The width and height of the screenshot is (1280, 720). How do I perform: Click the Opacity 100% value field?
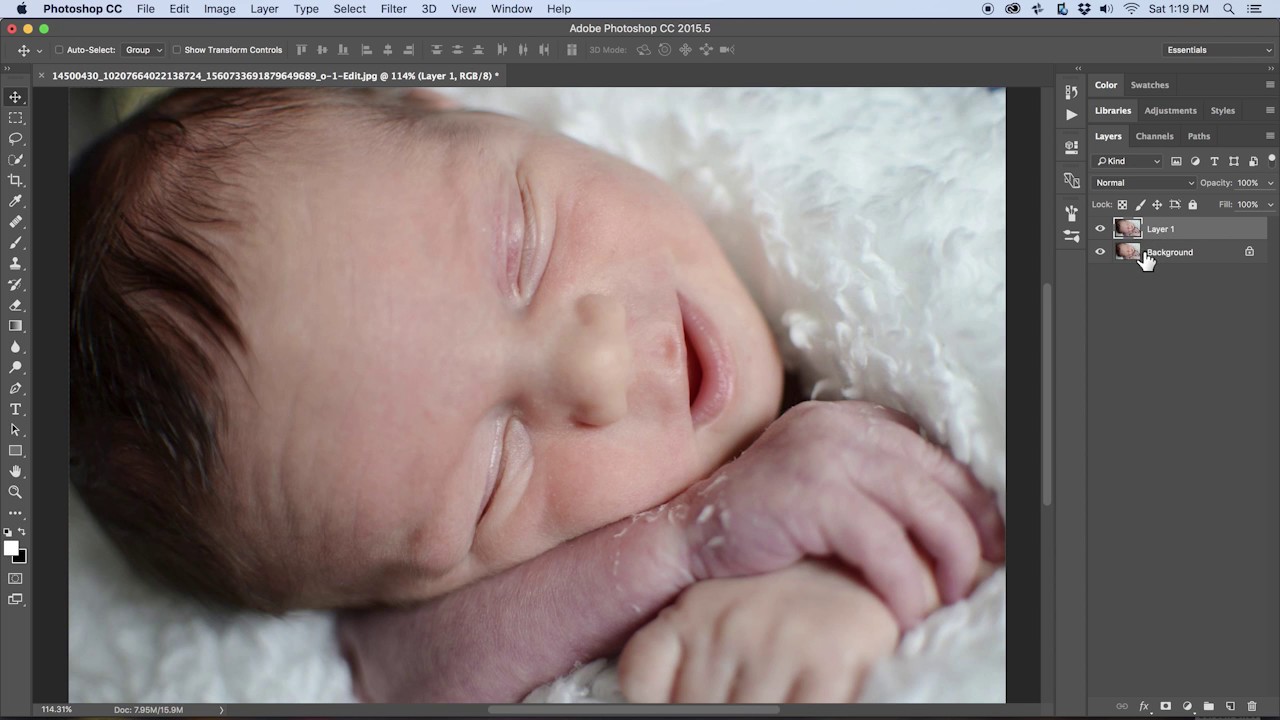tap(1248, 183)
